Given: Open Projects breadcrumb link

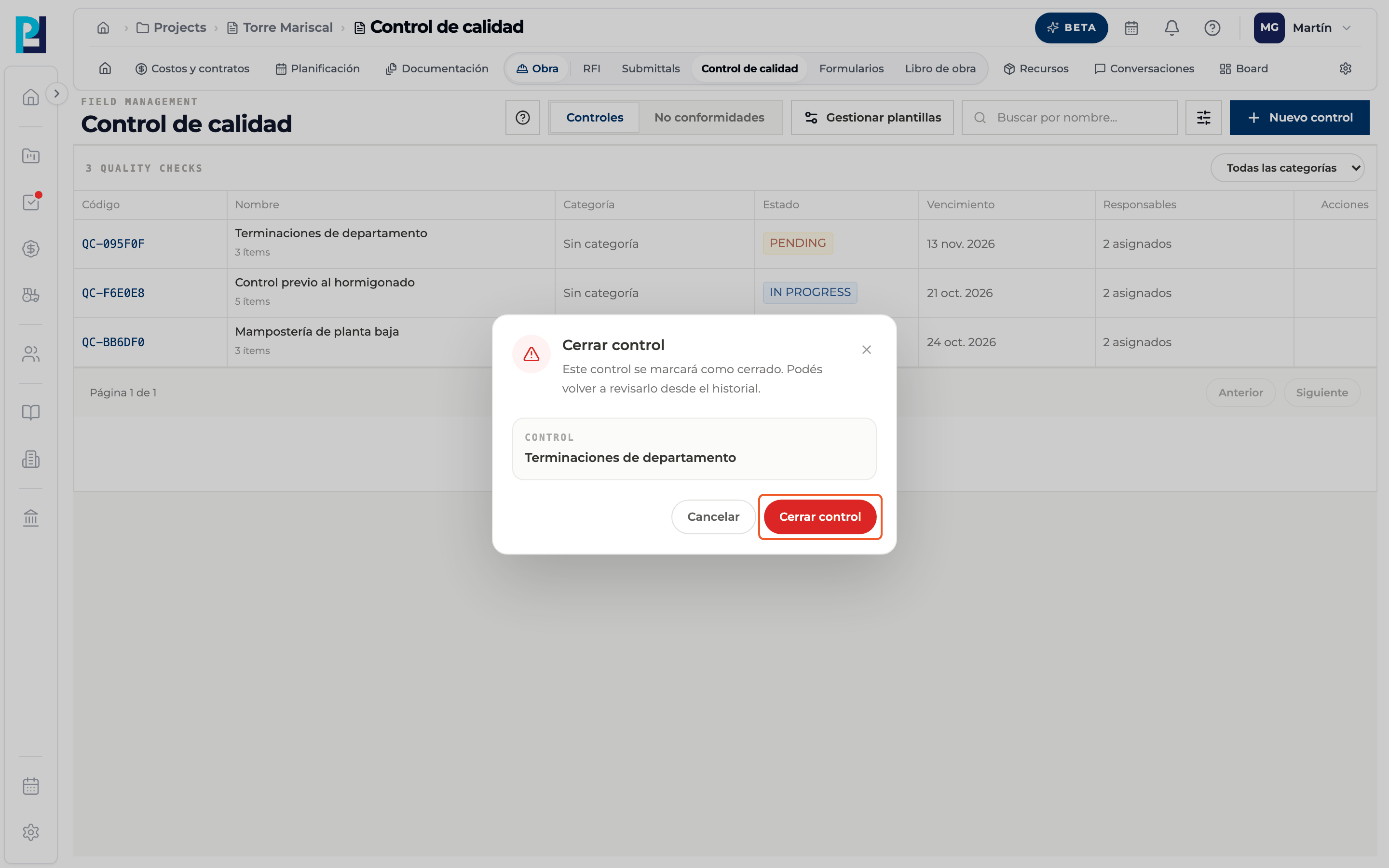Looking at the screenshot, I should (x=171, y=27).
